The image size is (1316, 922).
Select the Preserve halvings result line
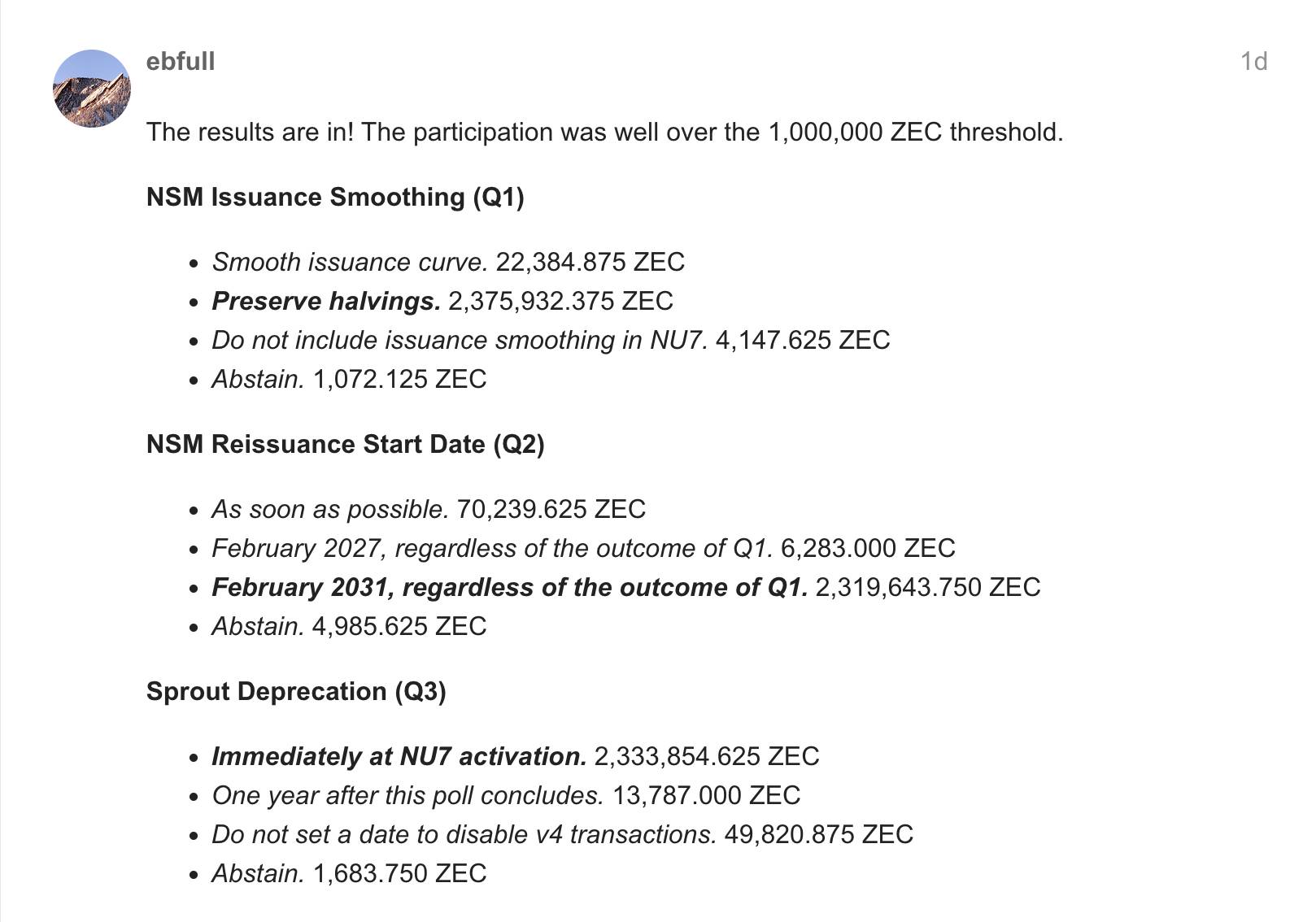pyautogui.click(x=442, y=302)
